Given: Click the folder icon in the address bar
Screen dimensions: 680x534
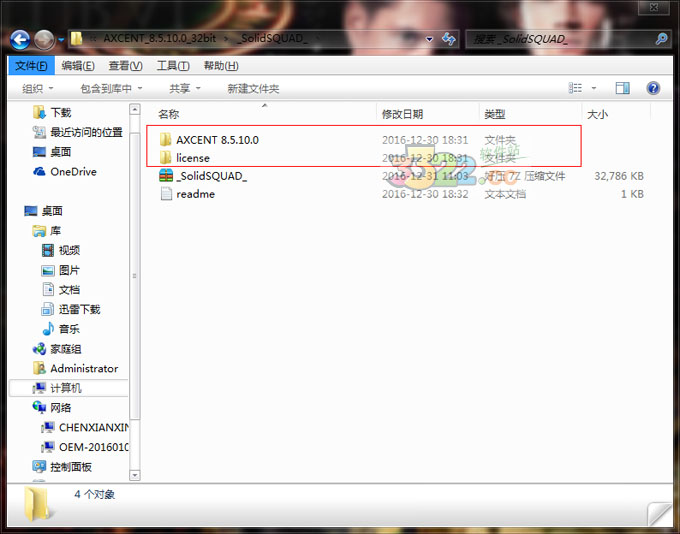Looking at the screenshot, I should click(x=77, y=38).
